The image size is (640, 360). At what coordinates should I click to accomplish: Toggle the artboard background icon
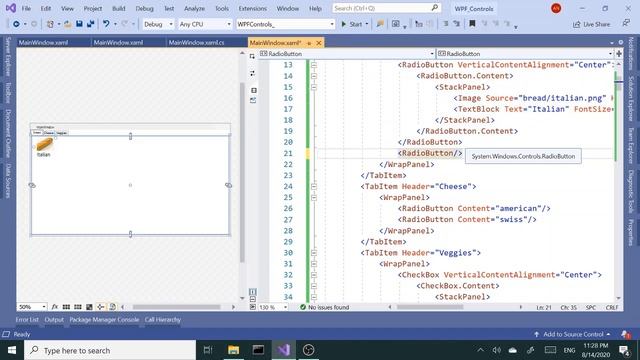(89, 307)
